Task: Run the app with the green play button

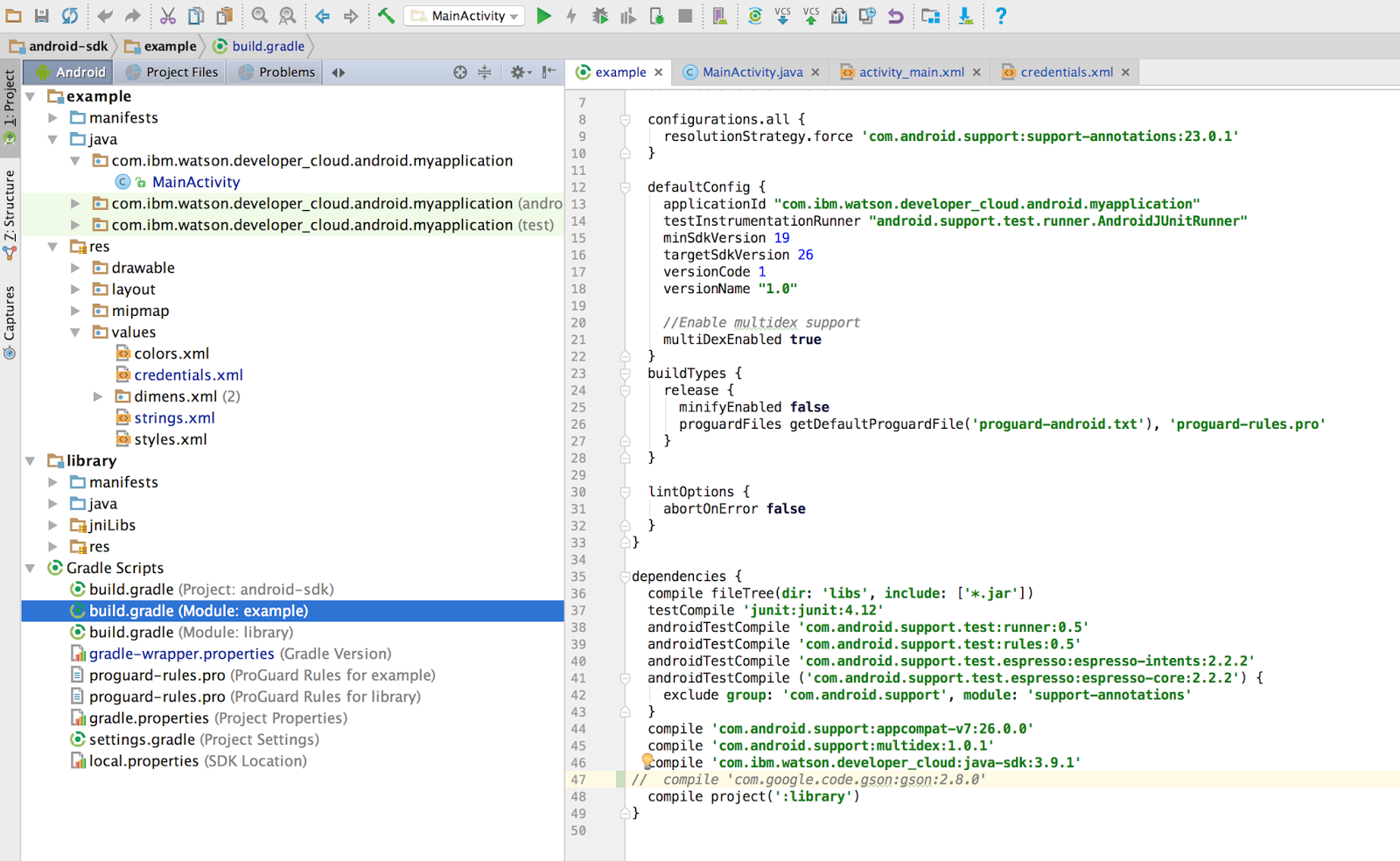Action: [x=543, y=16]
